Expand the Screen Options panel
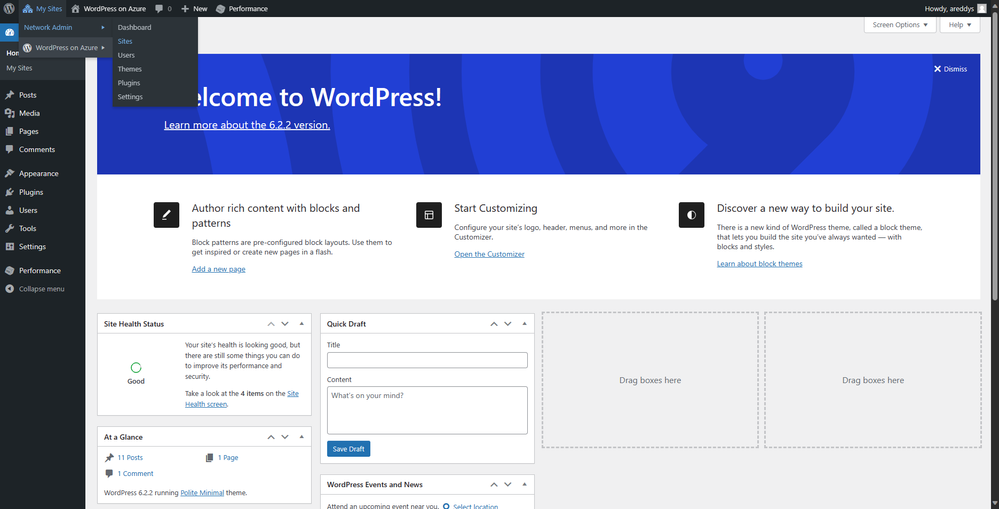 click(x=900, y=25)
